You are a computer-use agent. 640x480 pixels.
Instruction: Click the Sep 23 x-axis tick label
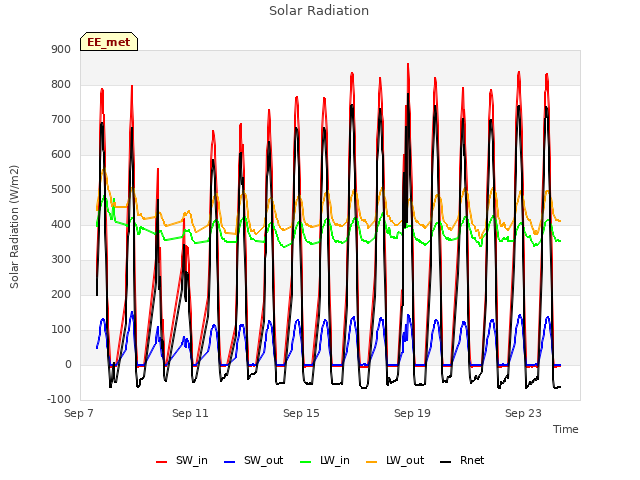pyautogui.click(x=523, y=413)
